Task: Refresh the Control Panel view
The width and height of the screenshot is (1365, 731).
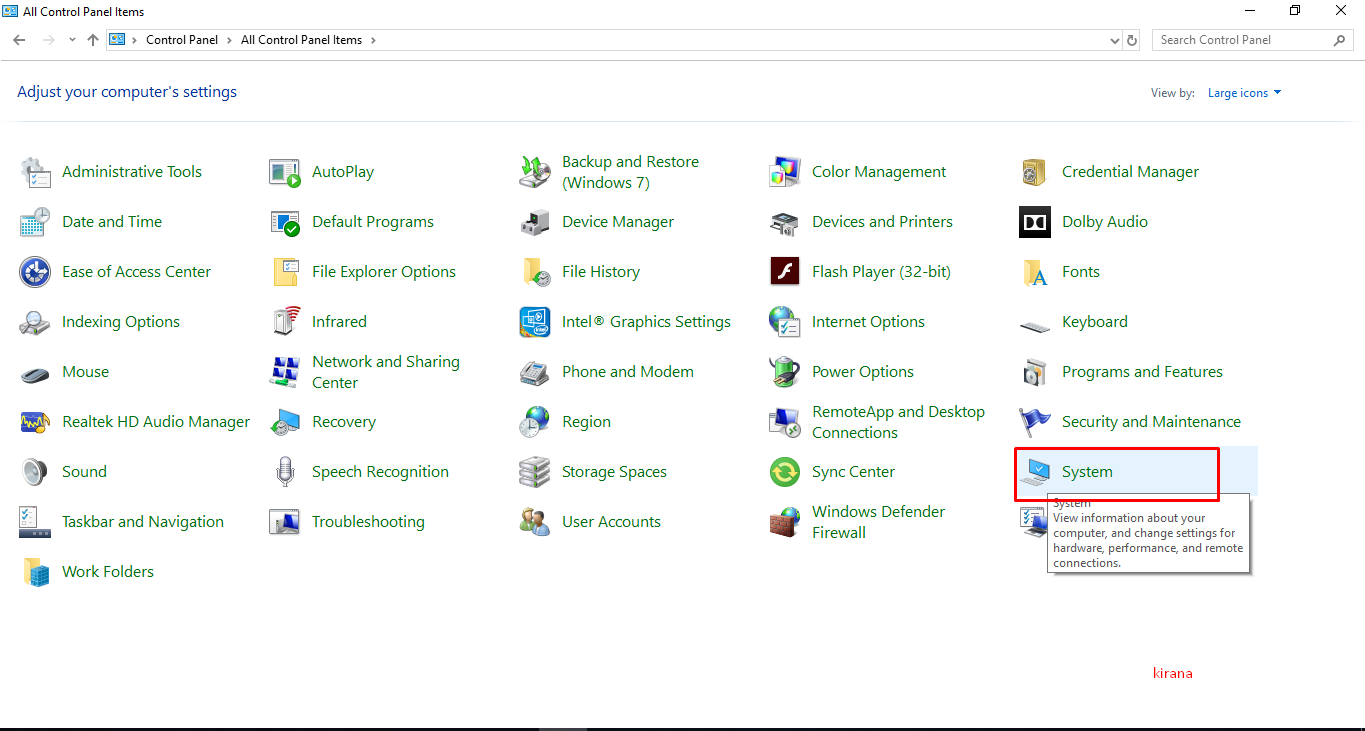Action: point(1132,40)
